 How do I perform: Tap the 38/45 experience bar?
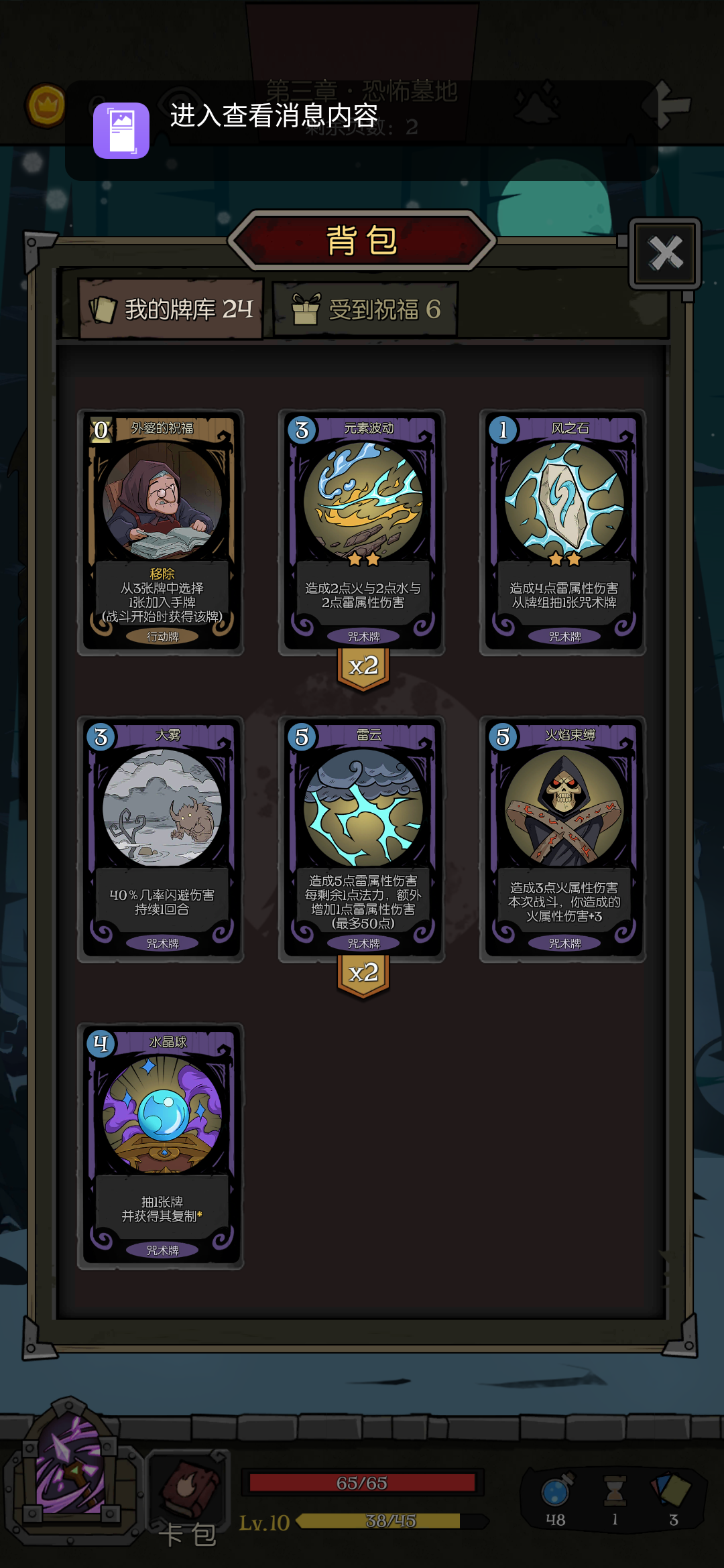click(392, 1521)
